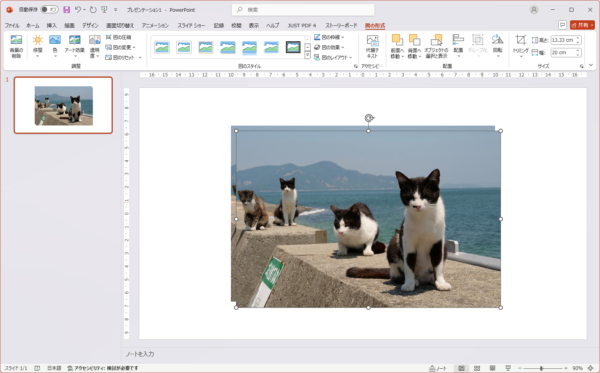Click the zoom slider in status bar
Viewport: 600px width, 373px height.
pos(541,368)
